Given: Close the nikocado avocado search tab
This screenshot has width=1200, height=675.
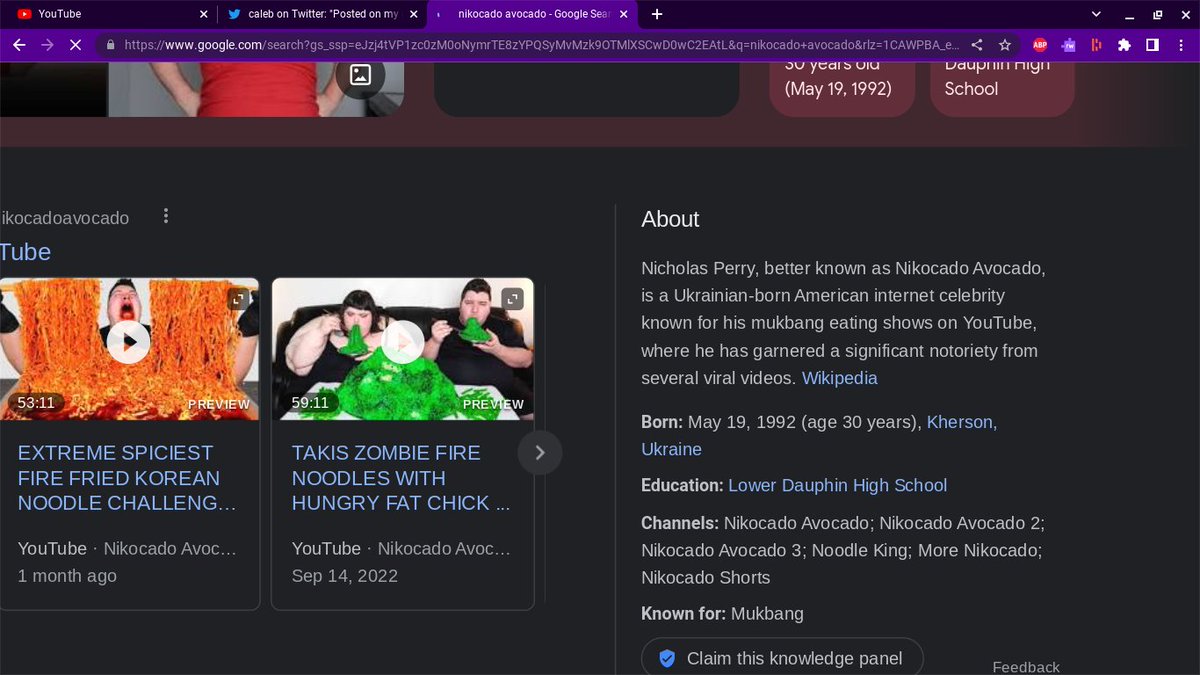Looking at the screenshot, I should [624, 14].
